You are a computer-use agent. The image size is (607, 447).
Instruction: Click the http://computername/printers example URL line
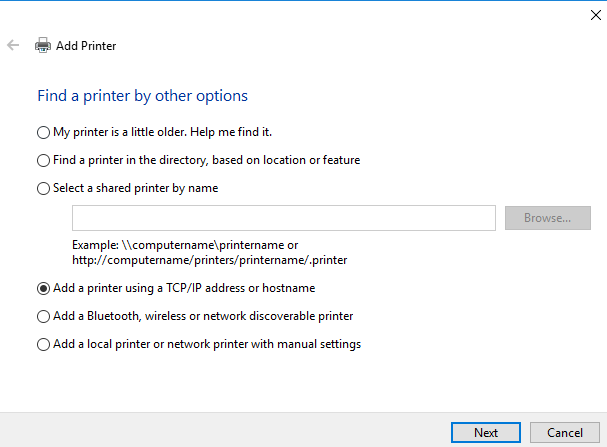(209, 260)
